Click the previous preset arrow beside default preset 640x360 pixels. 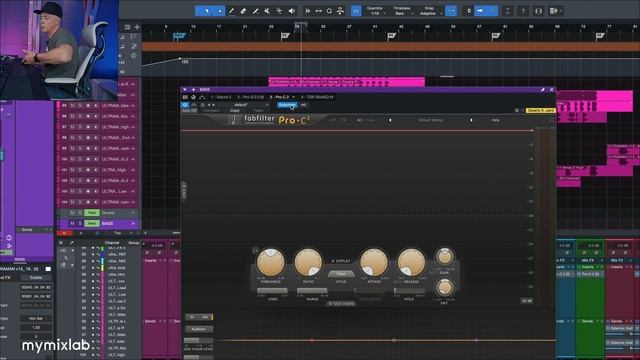pos(209,105)
